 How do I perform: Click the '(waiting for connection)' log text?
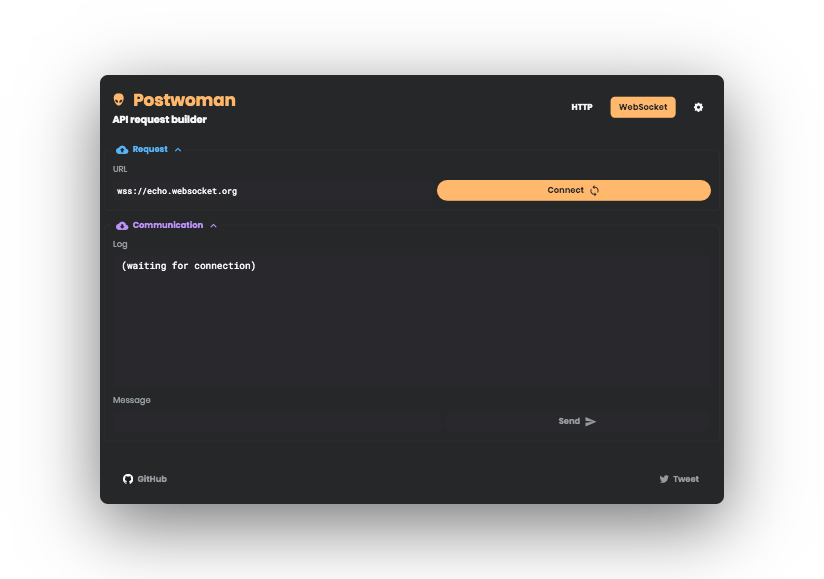tap(189, 265)
